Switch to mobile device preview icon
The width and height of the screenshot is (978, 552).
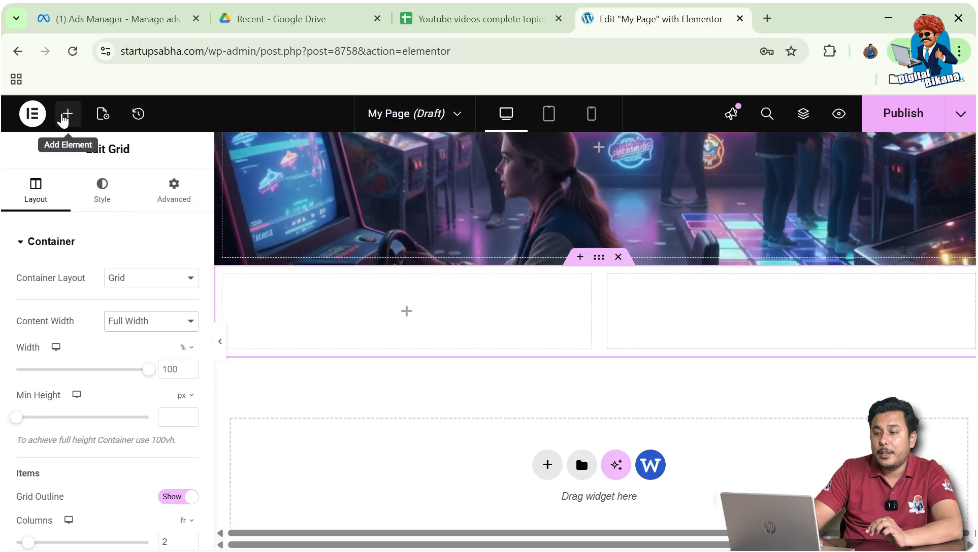tap(591, 114)
